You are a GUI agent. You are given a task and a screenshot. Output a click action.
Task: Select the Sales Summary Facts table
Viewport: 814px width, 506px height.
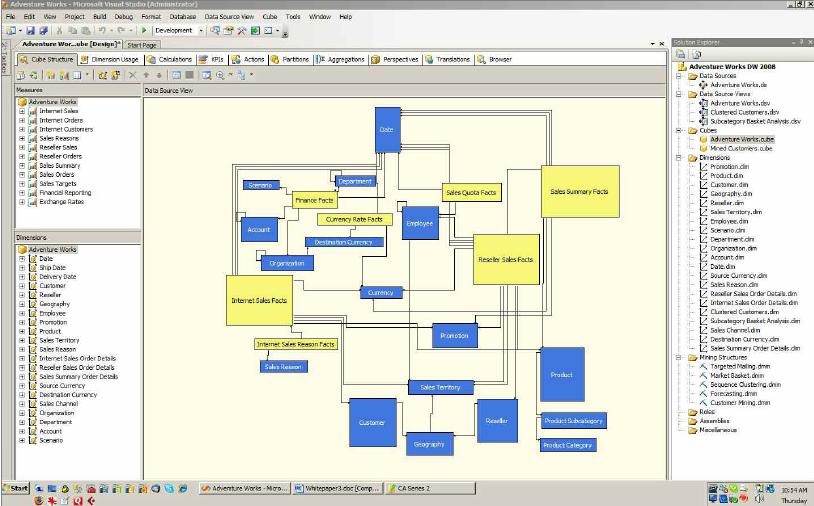pos(580,192)
